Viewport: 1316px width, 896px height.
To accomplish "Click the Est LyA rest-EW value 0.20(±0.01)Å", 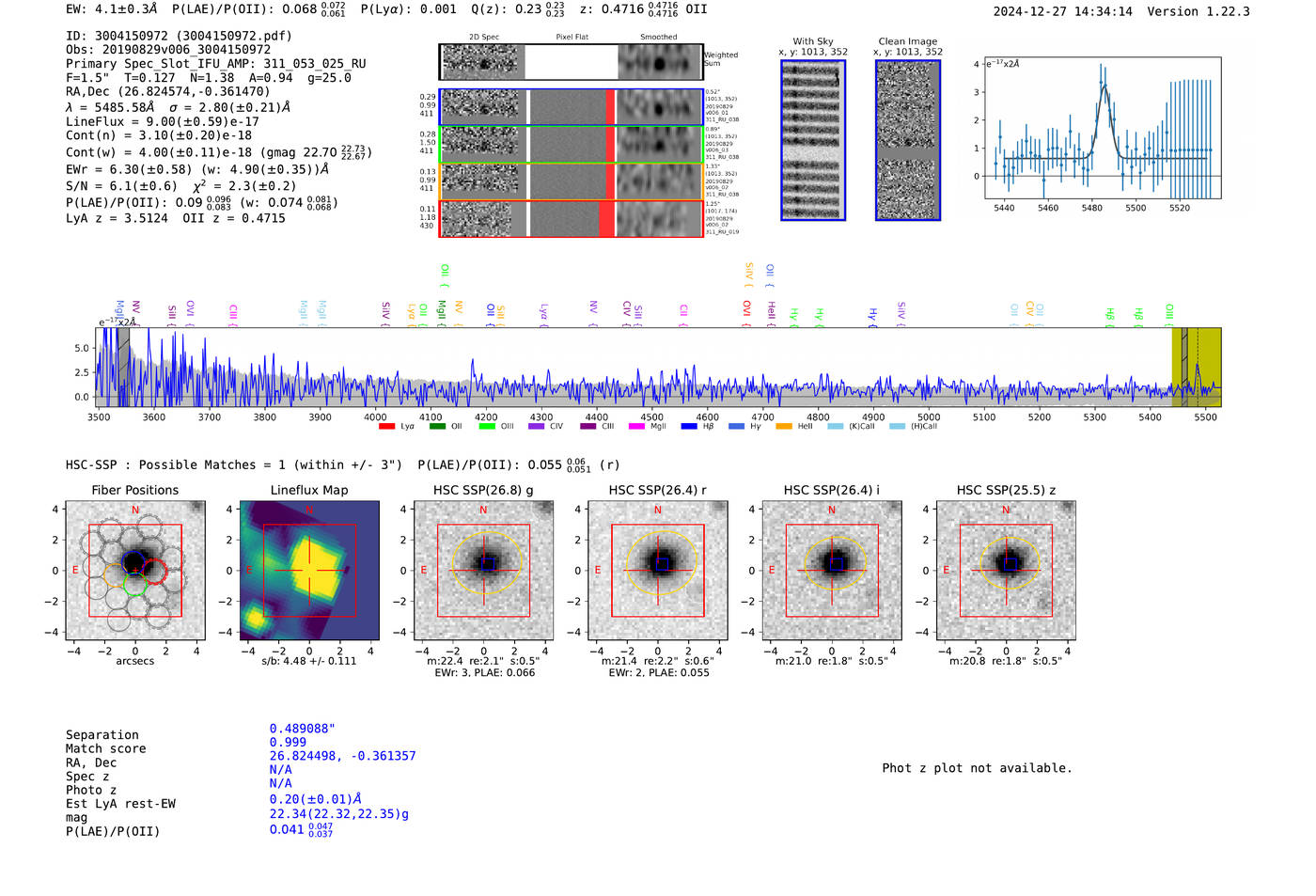I will point(316,799).
